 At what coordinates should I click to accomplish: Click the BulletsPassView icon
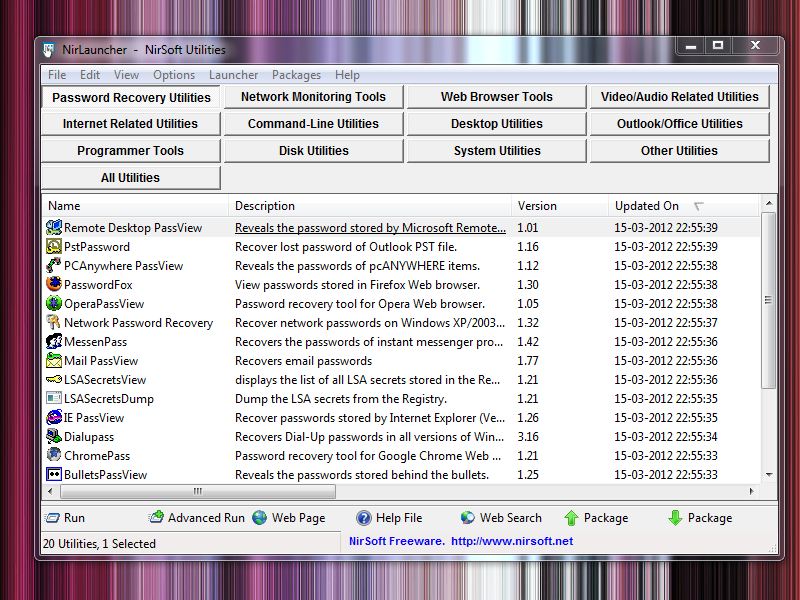54,474
